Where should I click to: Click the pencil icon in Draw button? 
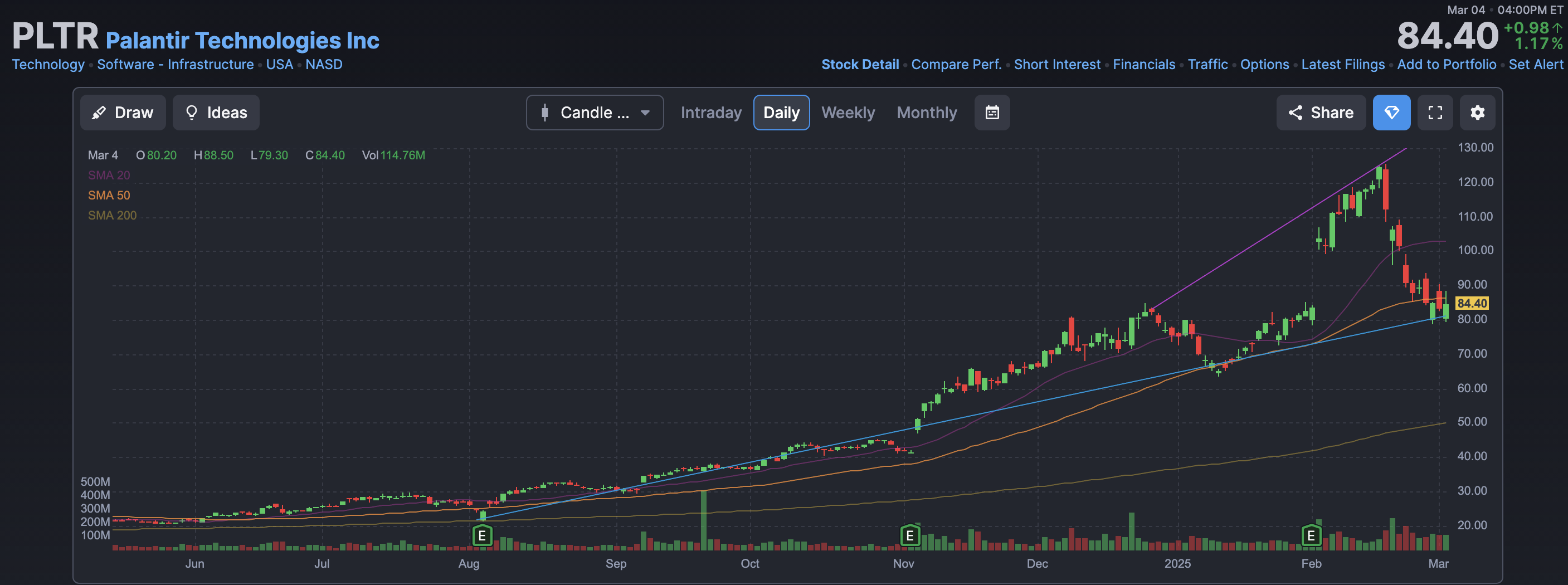(x=99, y=113)
